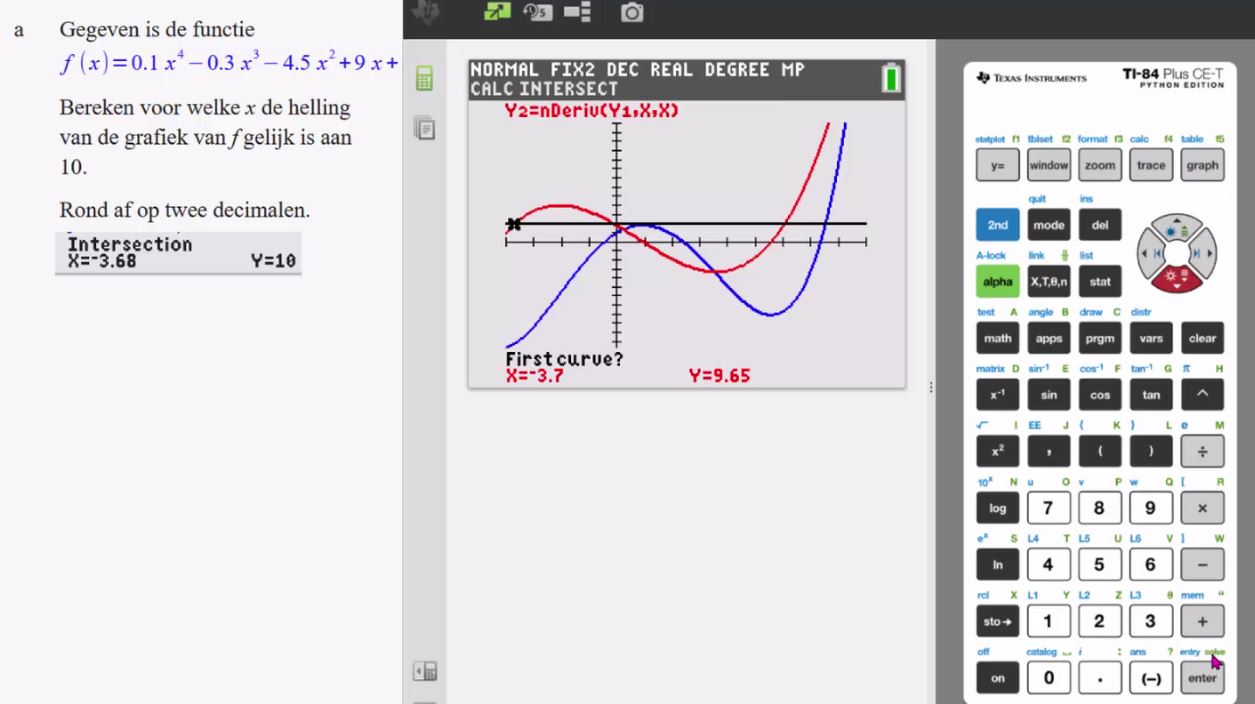Open the stacked documents icon in sidebar

click(x=424, y=128)
